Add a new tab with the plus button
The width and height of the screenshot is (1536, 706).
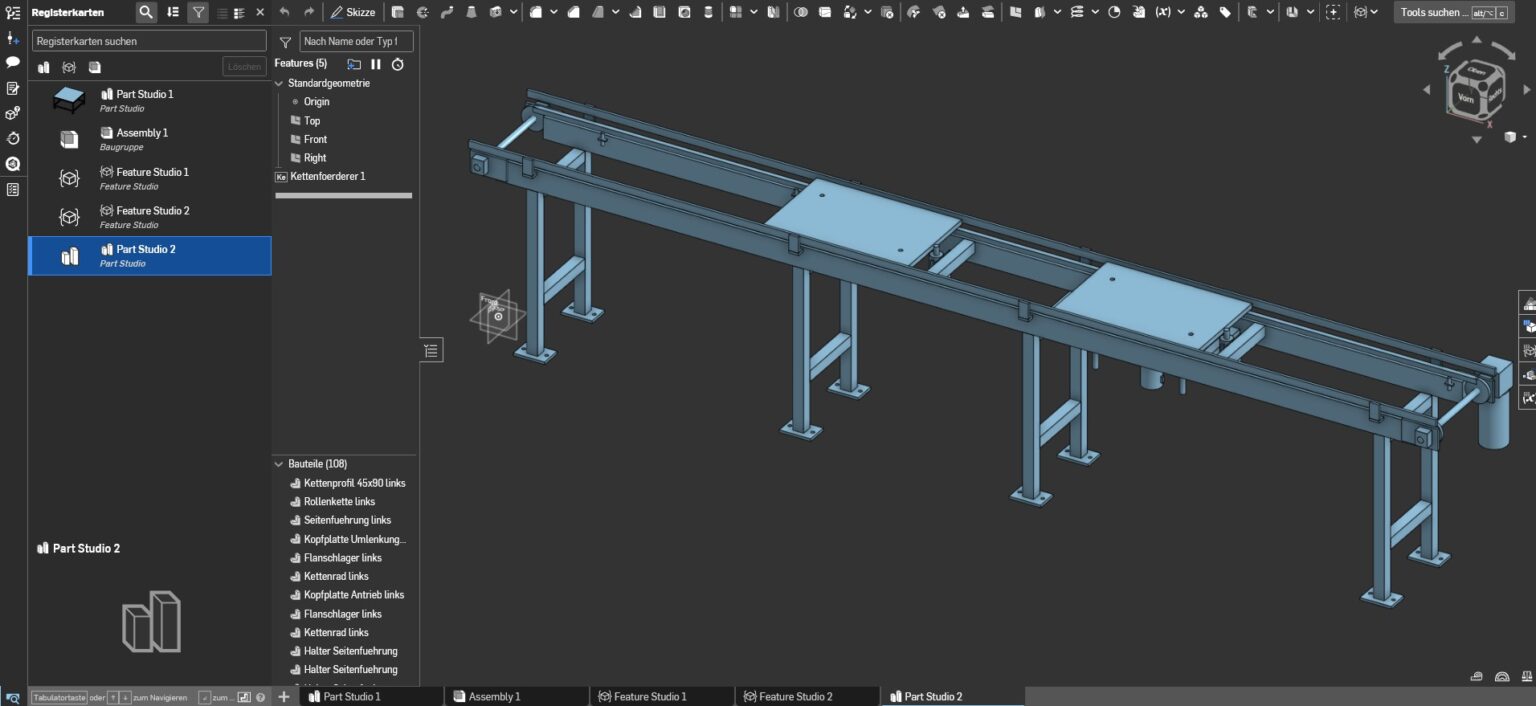coord(284,696)
